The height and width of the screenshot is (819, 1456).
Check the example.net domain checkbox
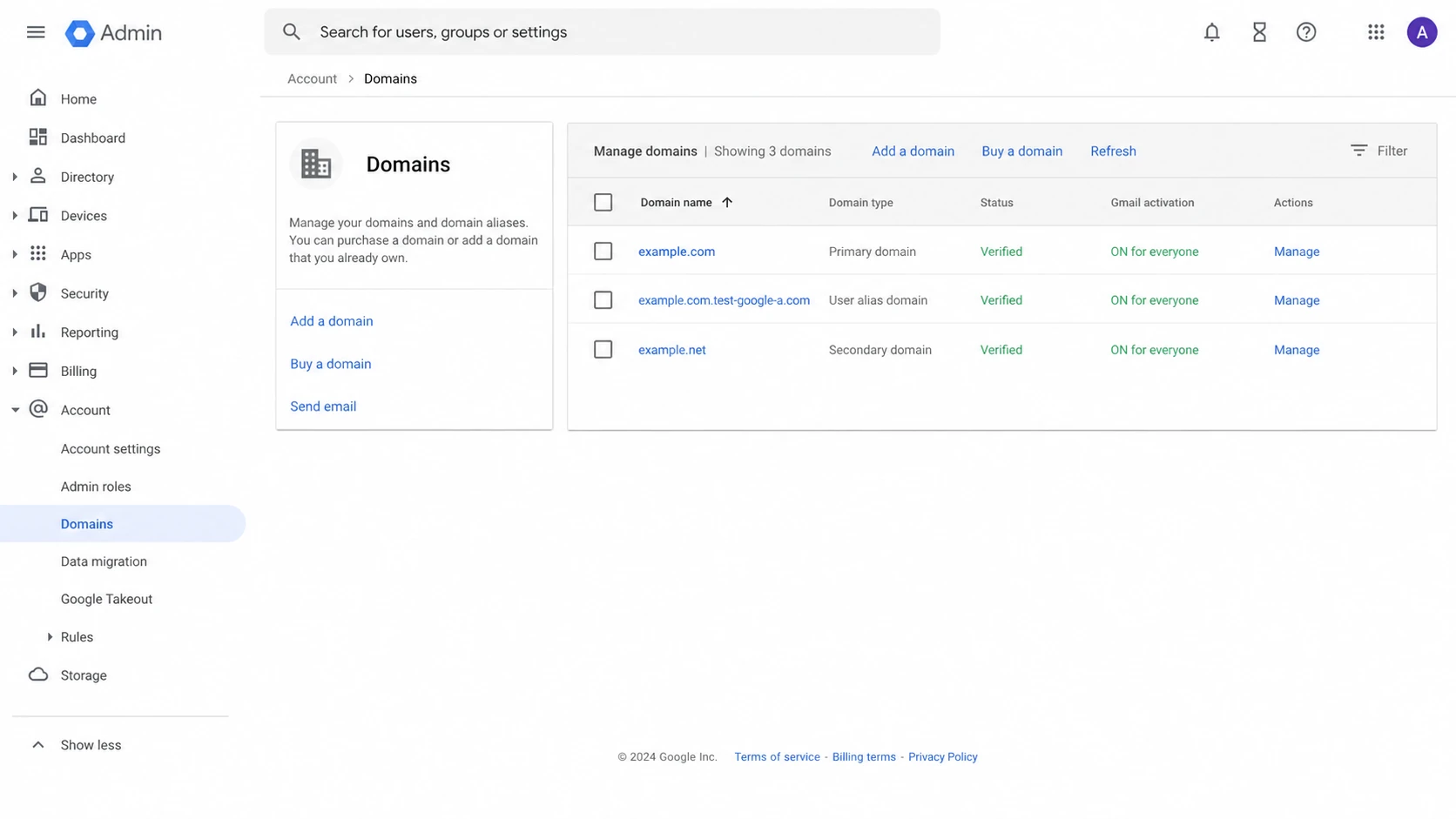coord(603,349)
